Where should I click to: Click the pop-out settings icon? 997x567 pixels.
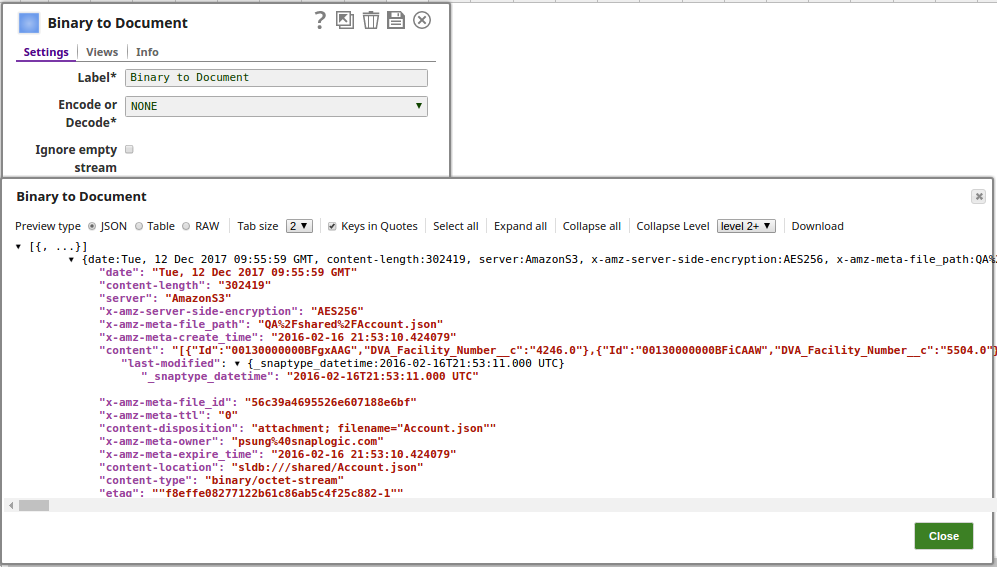coord(345,20)
